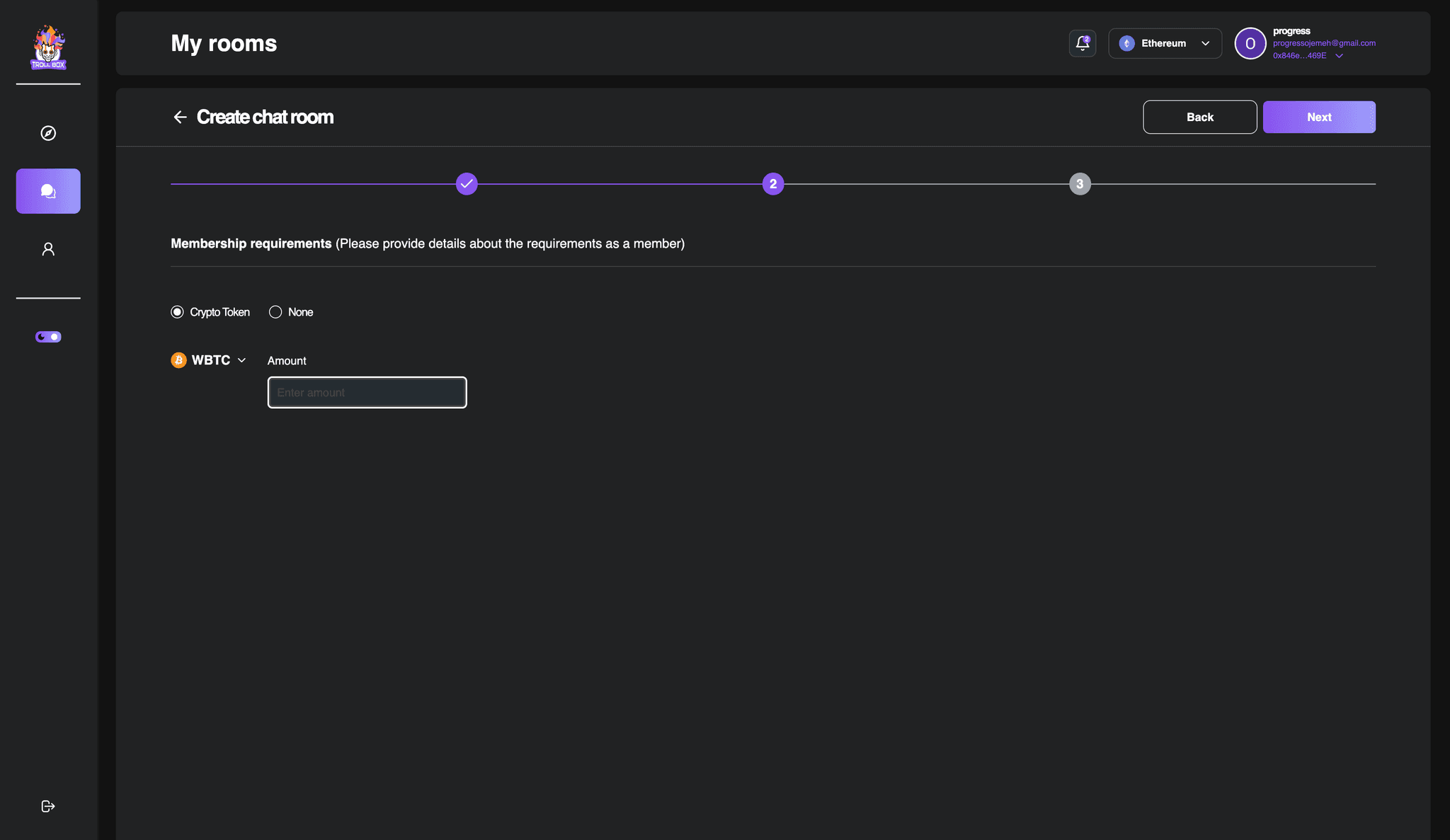
Task: Open the chat rooms sidebar icon
Action: [x=48, y=191]
